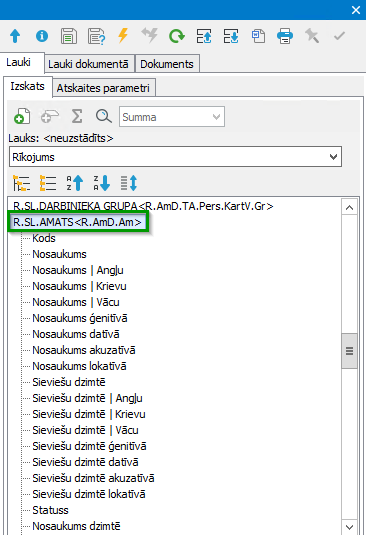
Task: Select Nosaukums | Angļu field
Action: click(78, 270)
